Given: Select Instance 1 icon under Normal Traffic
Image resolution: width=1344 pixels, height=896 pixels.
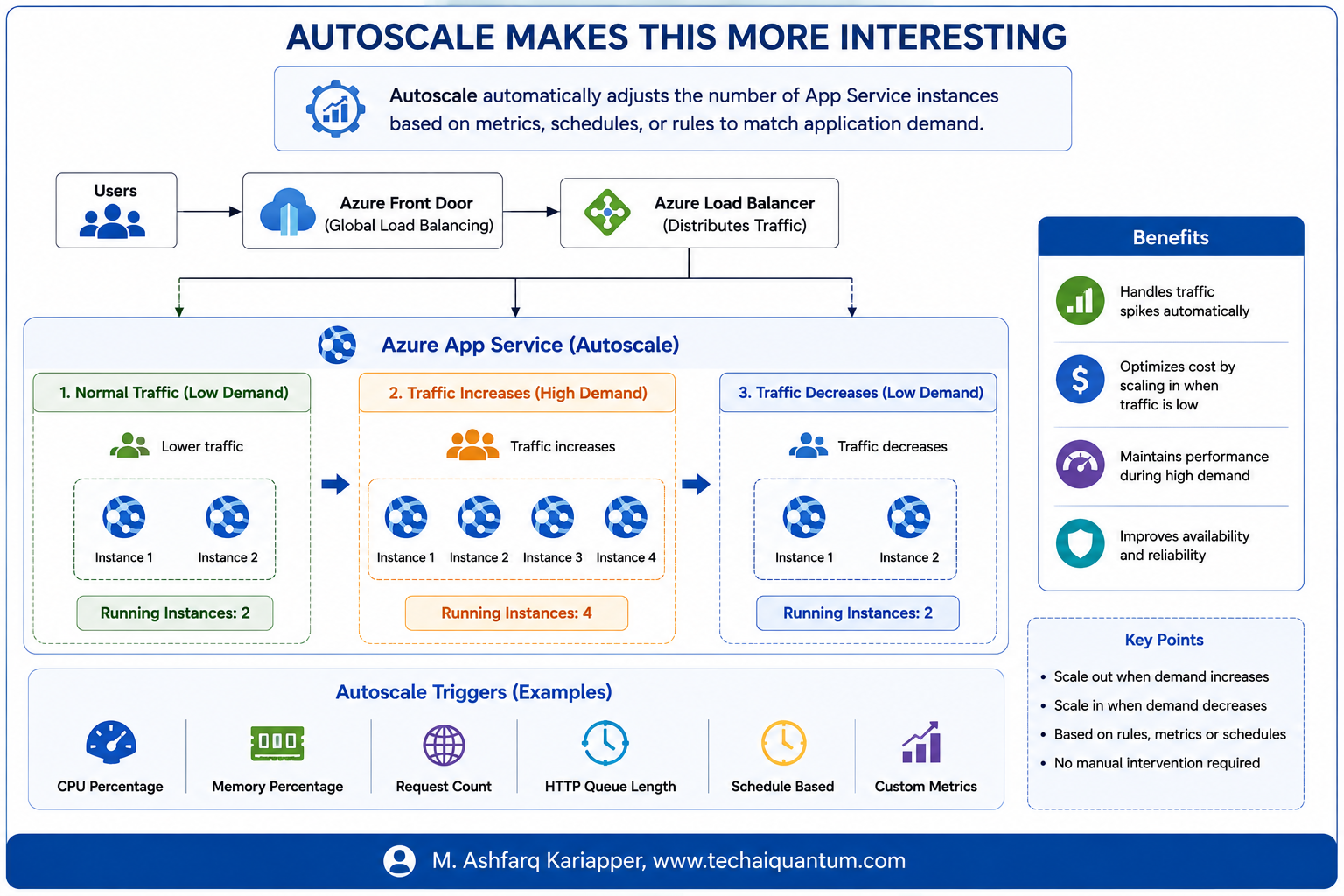Looking at the screenshot, I should coord(124,517).
